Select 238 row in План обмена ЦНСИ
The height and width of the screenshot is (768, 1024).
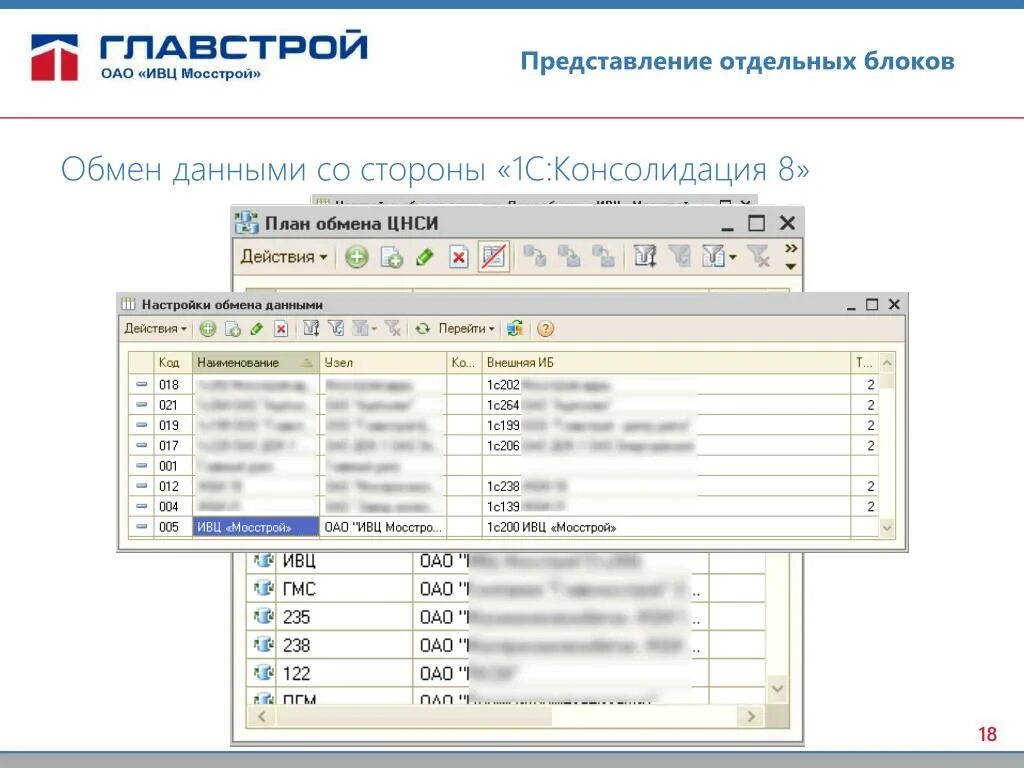point(505,645)
